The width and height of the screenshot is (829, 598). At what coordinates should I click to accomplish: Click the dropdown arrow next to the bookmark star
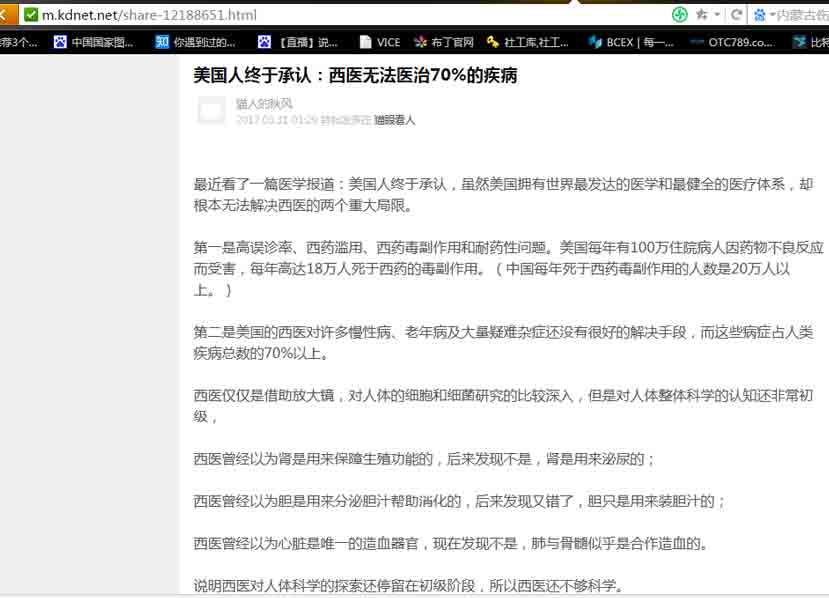pos(717,15)
